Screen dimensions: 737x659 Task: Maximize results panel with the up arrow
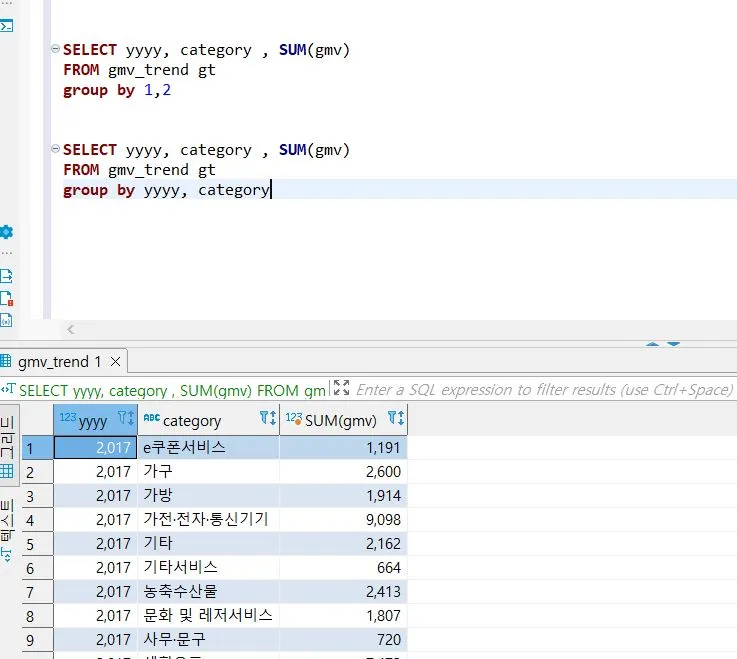(652, 344)
